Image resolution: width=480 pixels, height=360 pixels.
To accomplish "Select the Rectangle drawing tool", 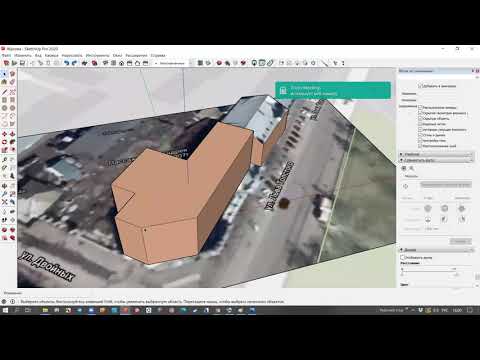I will coord(4,100).
